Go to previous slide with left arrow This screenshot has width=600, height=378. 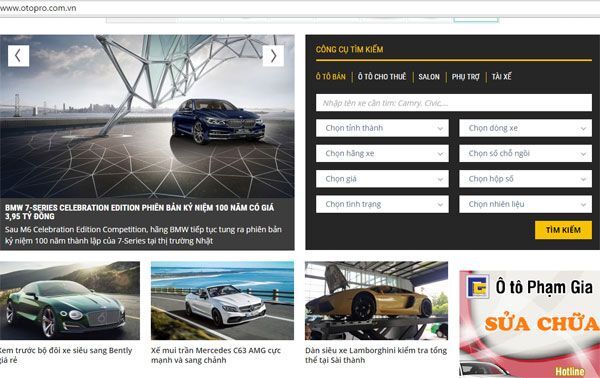tap(18, 56)
